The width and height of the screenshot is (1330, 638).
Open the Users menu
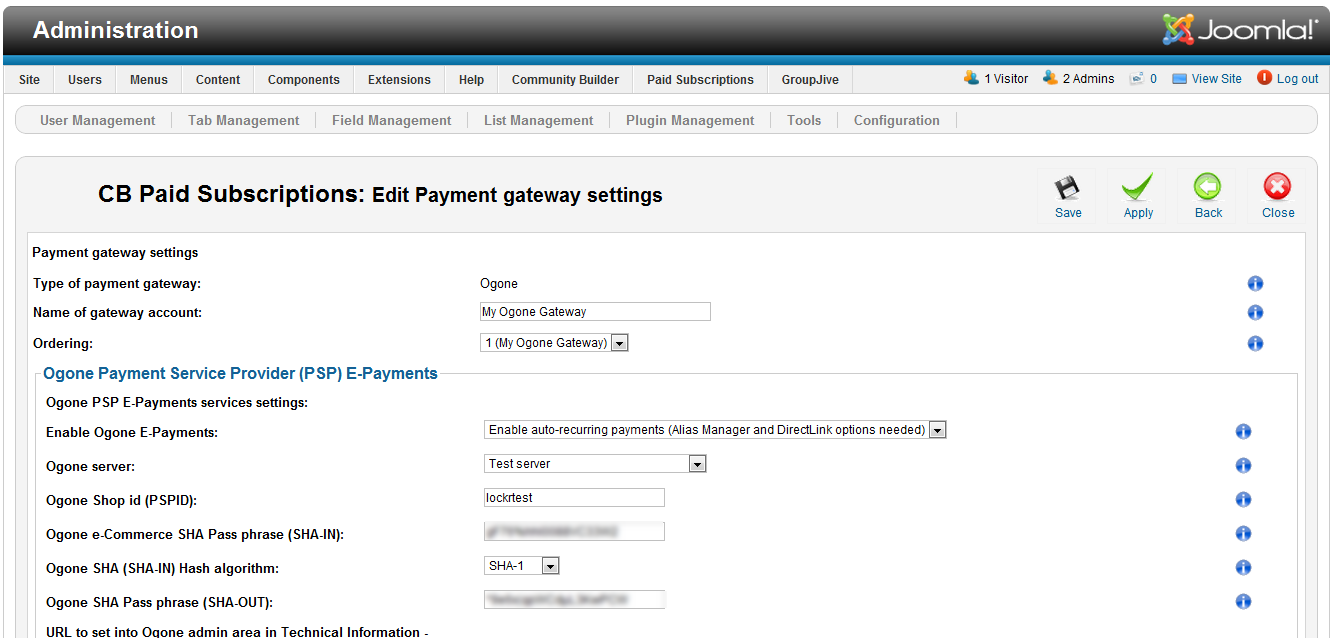pyautogui.click(x=85, y=80)
